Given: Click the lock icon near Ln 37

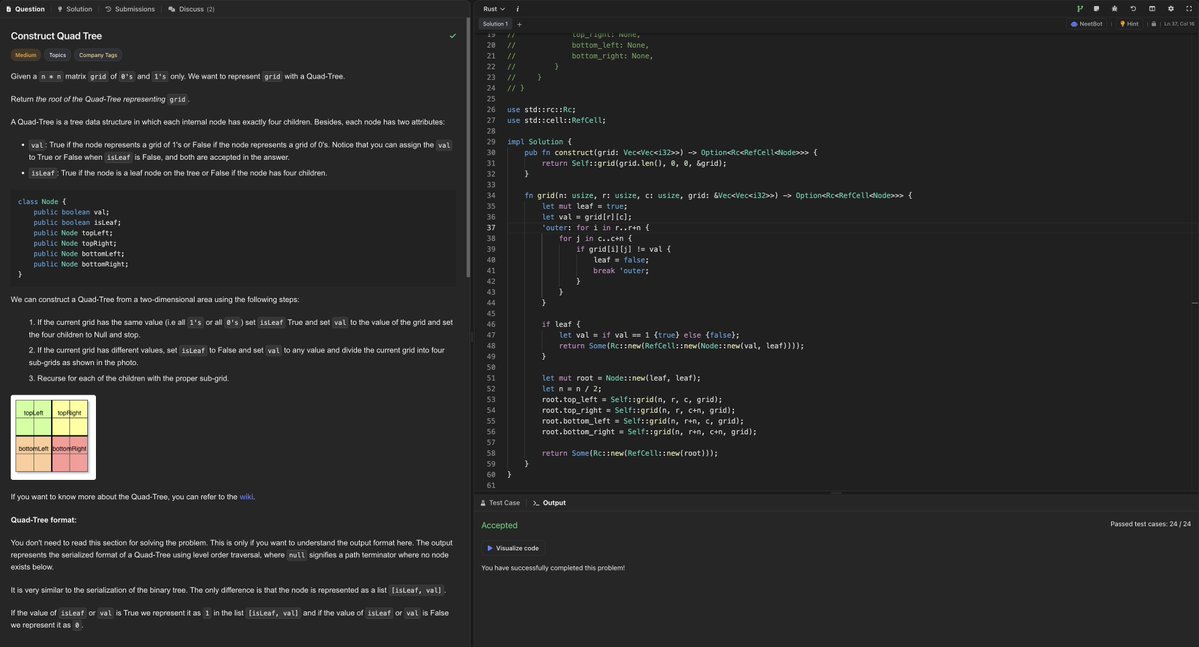Looking at the screenshot, I should coord(1154,24).
